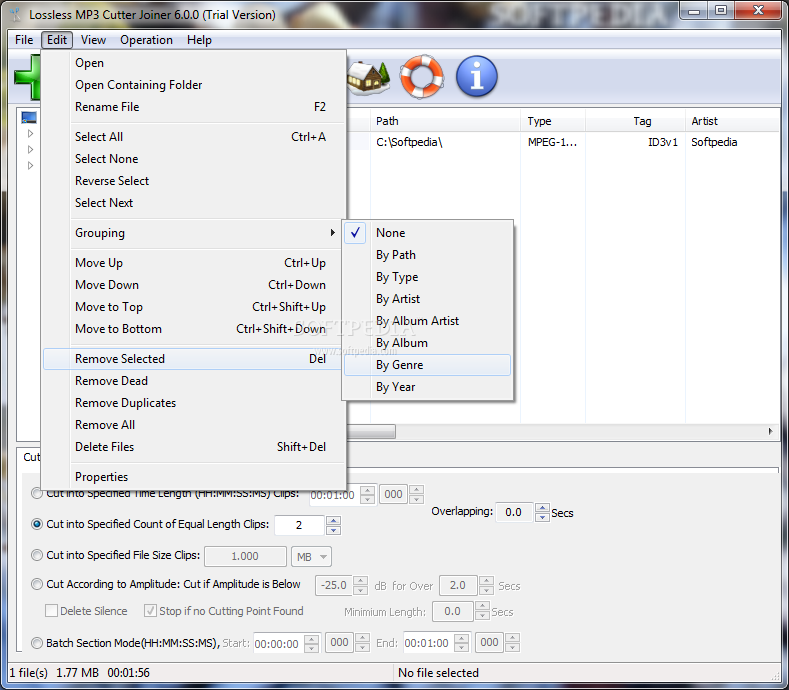Image resolution: width=789 pixels, height=690 pixels.
Task: Increase equal length clips count stepper
Action: tap(333, 520)
